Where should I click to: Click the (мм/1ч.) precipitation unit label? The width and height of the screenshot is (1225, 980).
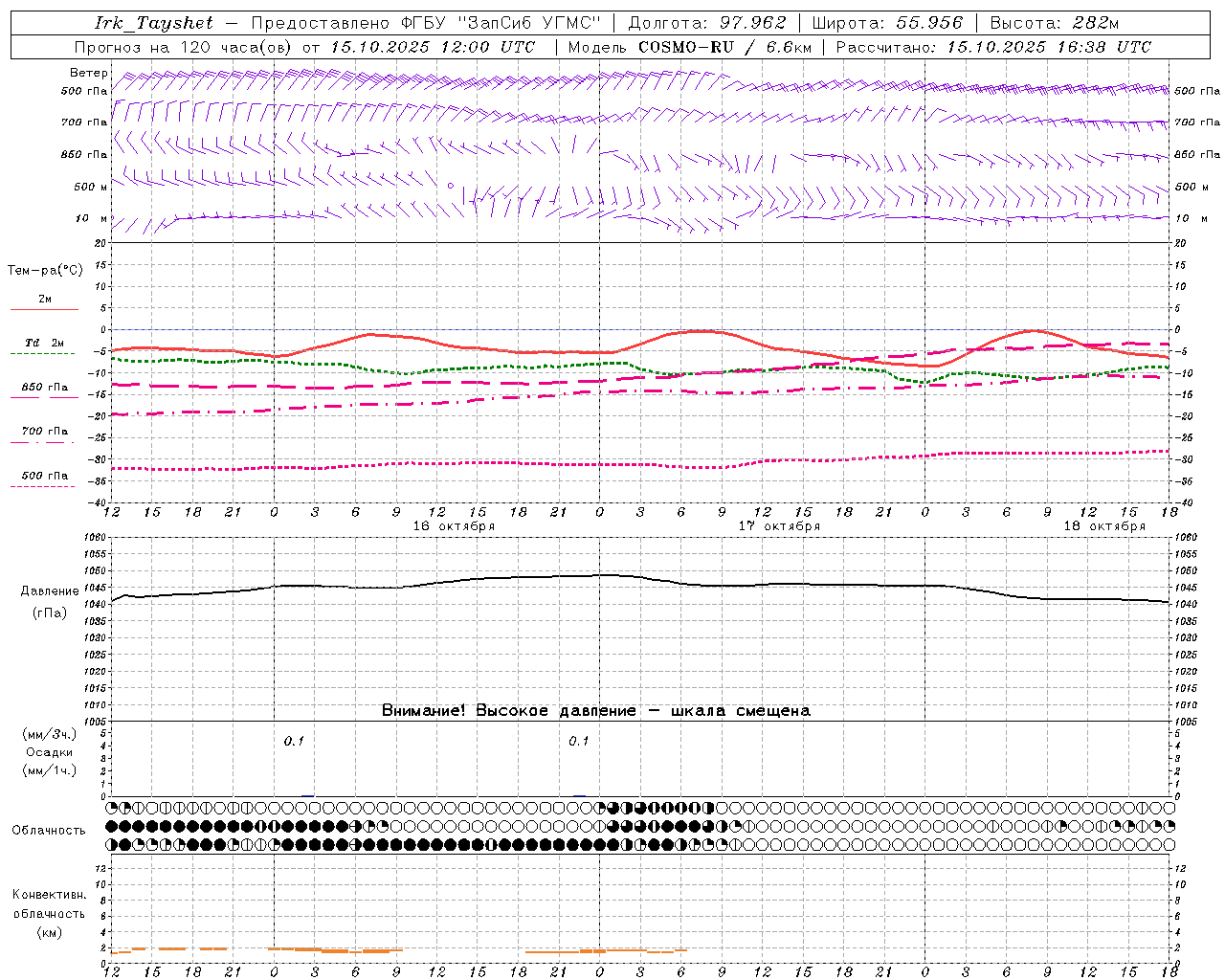coord(49,770)
